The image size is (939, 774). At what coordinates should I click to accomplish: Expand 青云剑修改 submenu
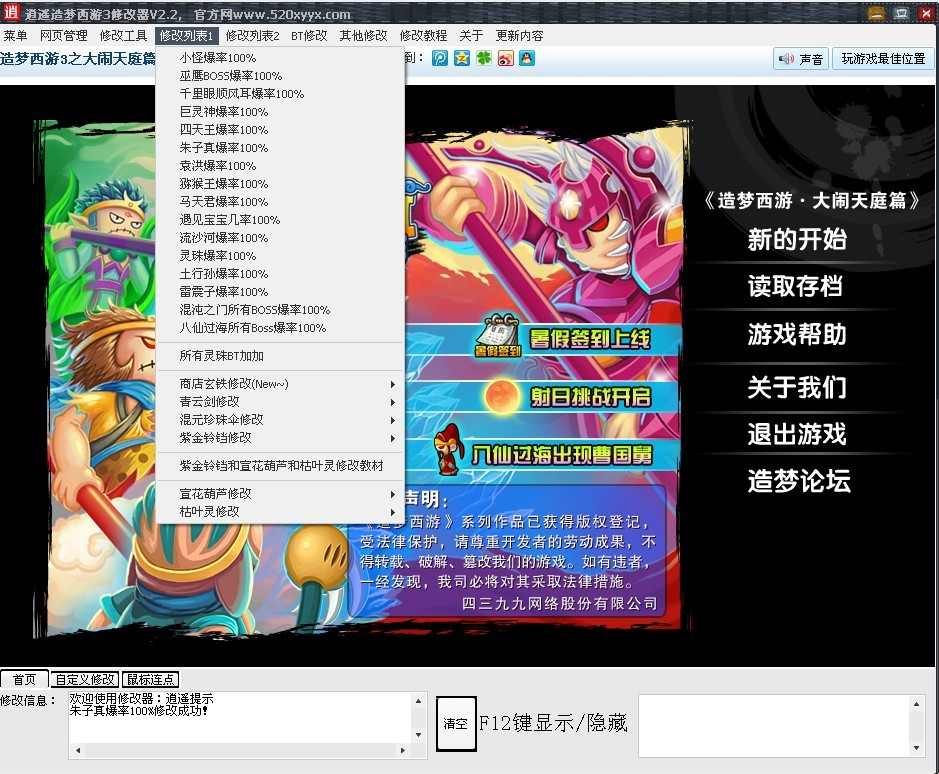coord(280,402)
